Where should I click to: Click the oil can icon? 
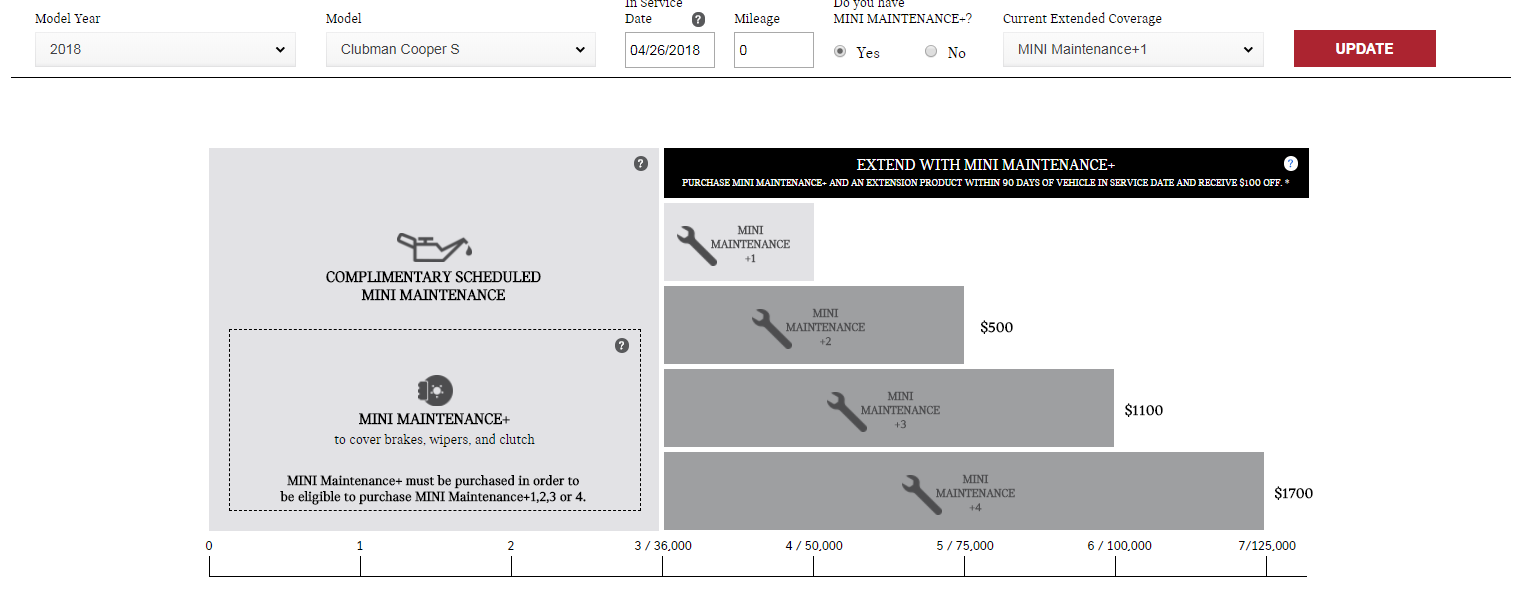(434, 246)
